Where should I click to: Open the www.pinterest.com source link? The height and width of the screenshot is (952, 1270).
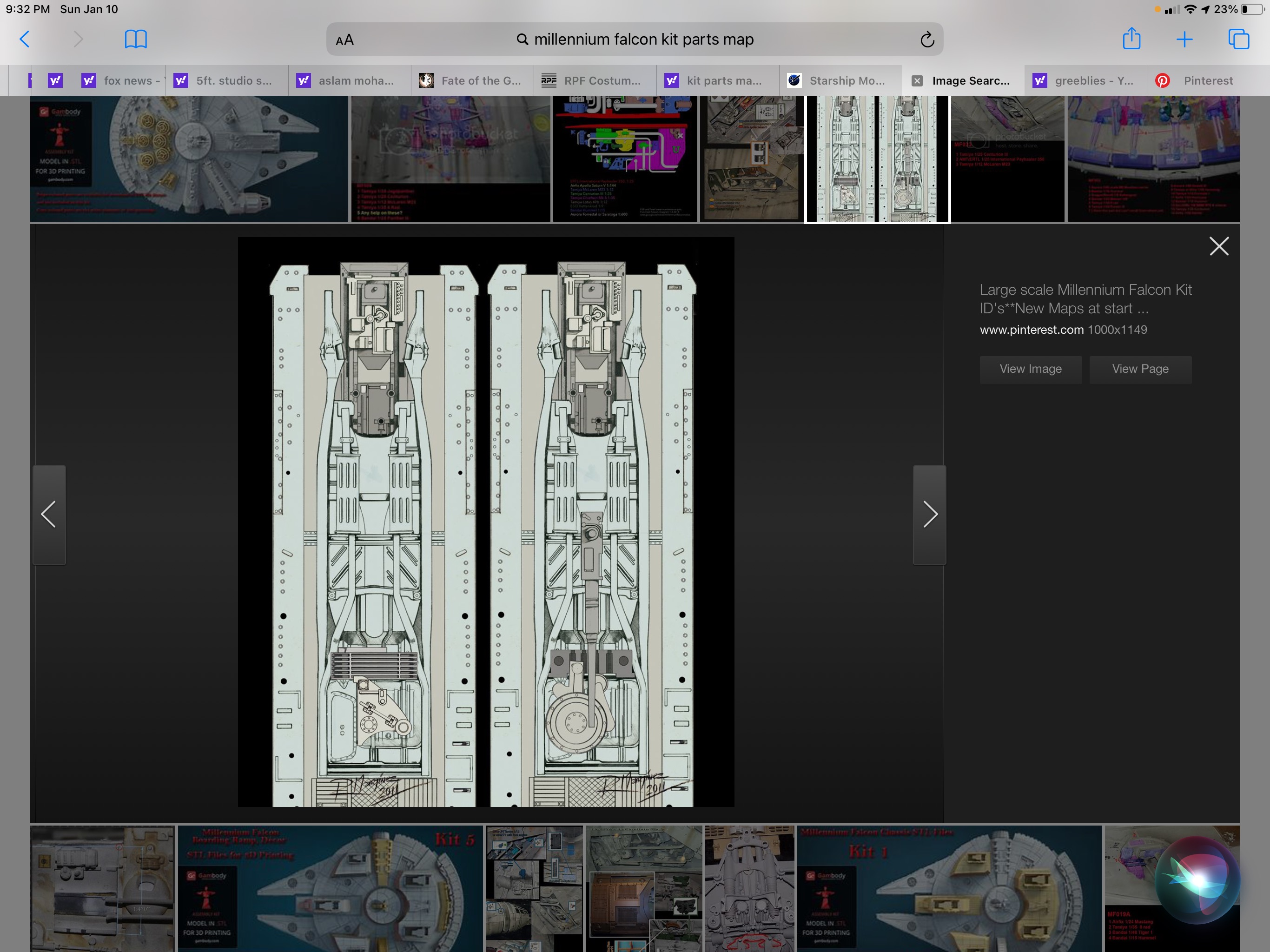[x=1031, y=330]
